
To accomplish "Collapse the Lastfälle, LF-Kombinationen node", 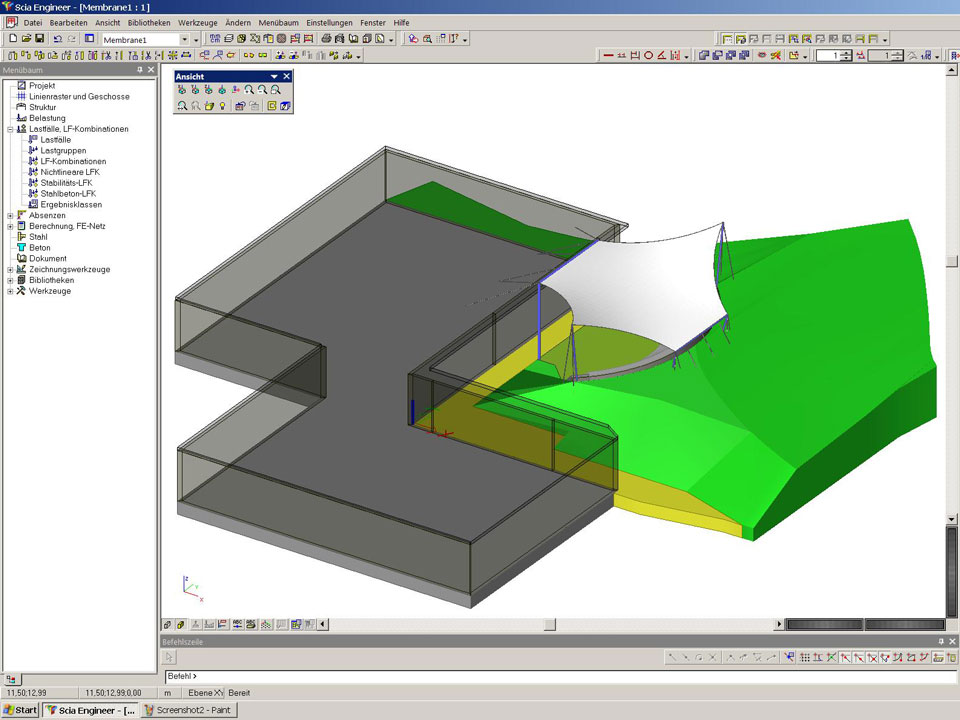I will 10,129.
